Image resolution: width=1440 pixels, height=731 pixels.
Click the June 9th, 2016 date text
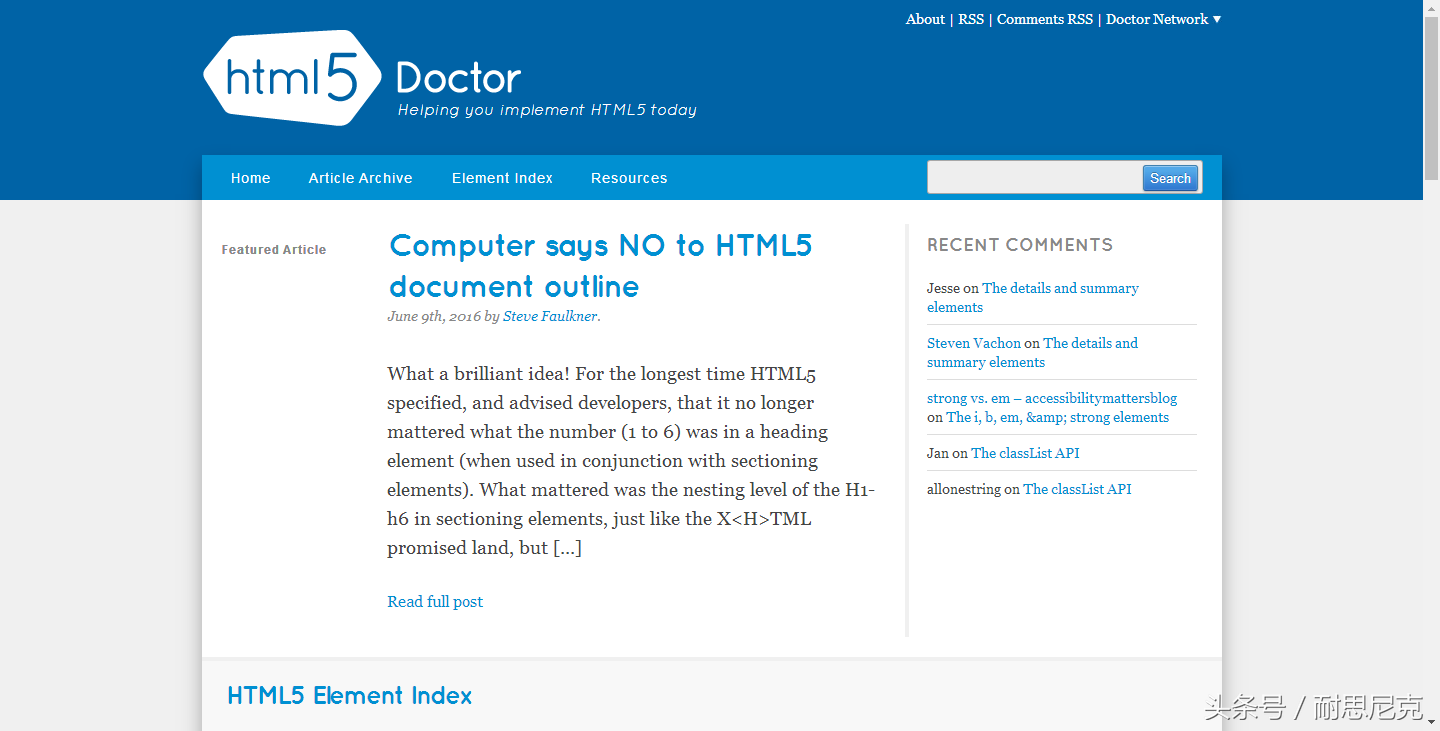coord(434,316)
